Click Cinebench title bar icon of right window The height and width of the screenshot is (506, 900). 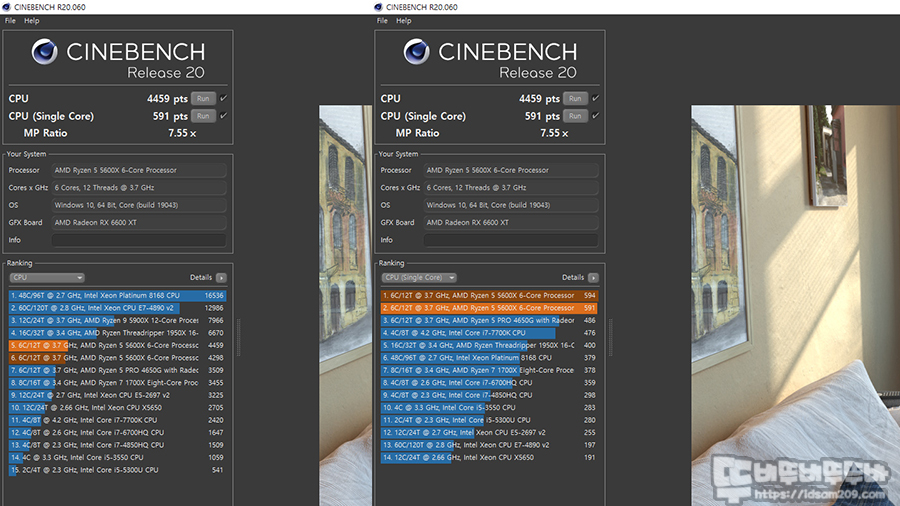(x=378, y=7)
